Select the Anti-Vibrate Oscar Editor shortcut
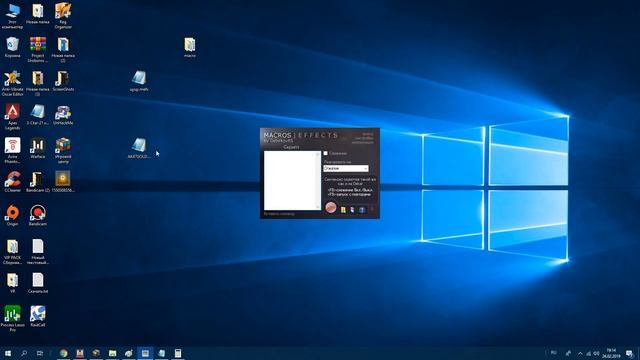640x360 pixels. 12,83
